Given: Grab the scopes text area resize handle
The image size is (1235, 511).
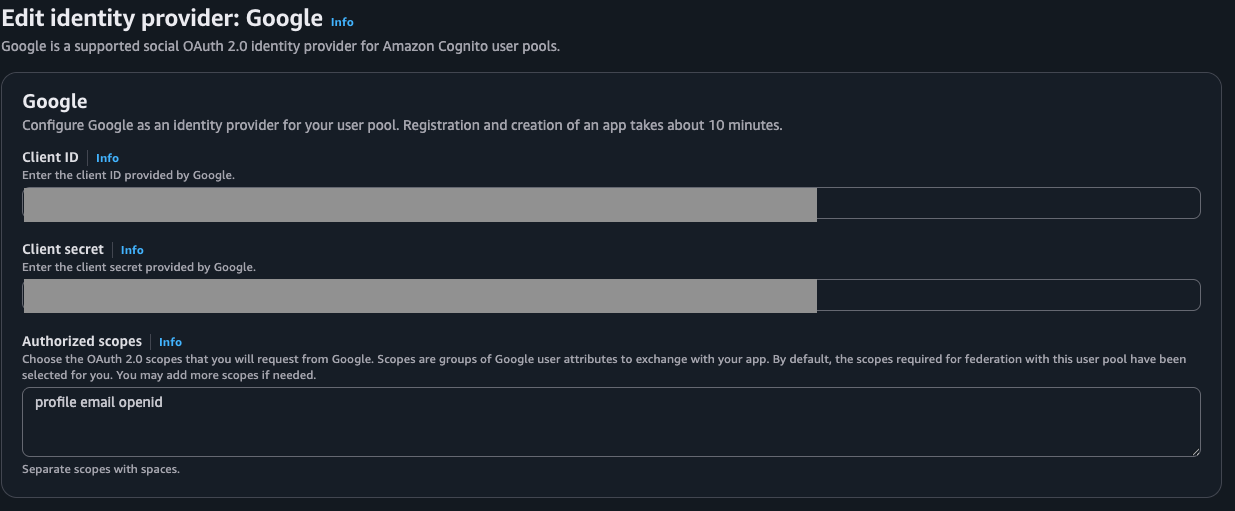Looking at the screenshot, I should [1195, 451].
